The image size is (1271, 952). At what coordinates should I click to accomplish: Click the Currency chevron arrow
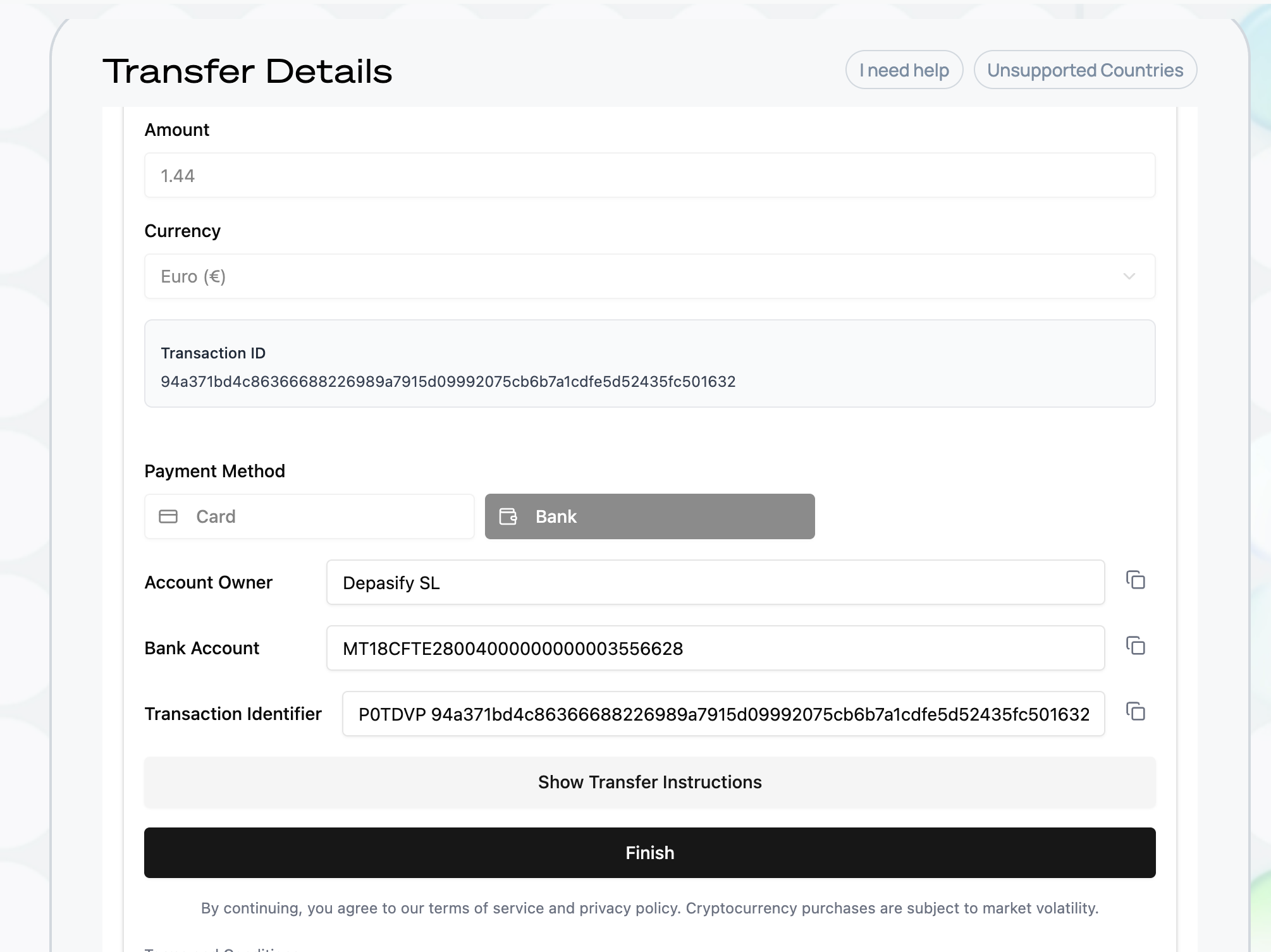(x=1129, y=276)
